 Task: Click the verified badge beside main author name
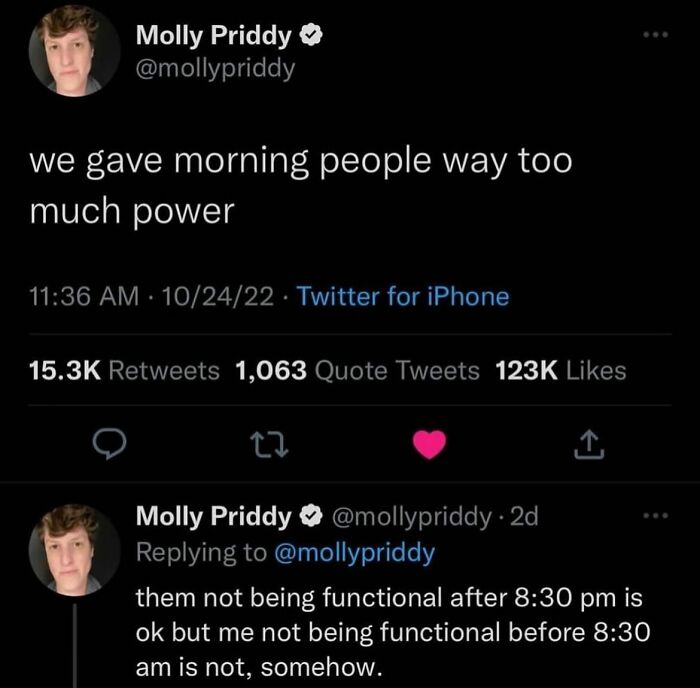[313, 37]
